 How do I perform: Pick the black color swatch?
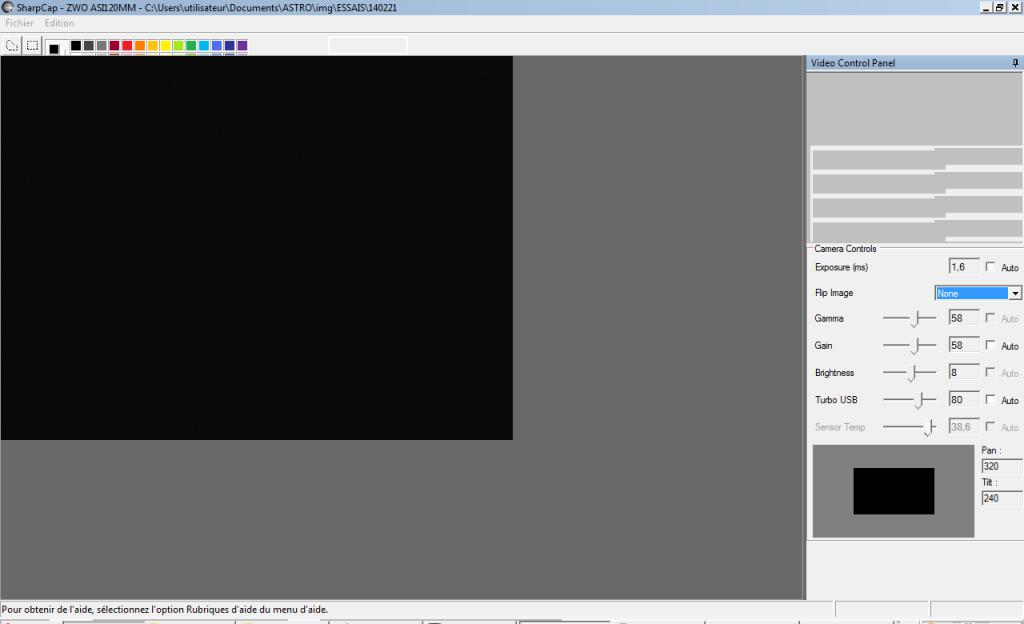click(76, 46)
